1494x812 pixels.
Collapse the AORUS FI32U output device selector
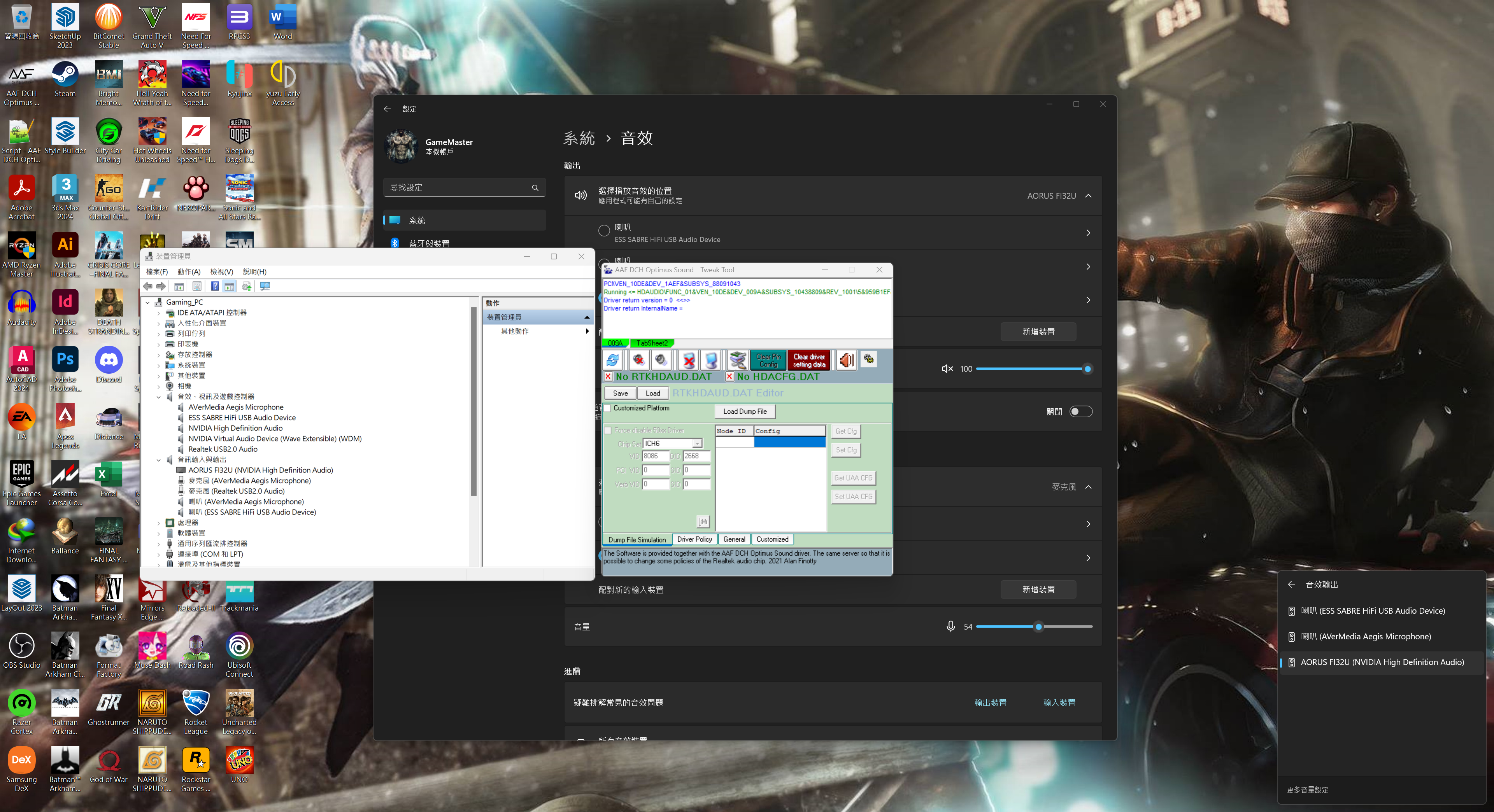[1089, 196]
